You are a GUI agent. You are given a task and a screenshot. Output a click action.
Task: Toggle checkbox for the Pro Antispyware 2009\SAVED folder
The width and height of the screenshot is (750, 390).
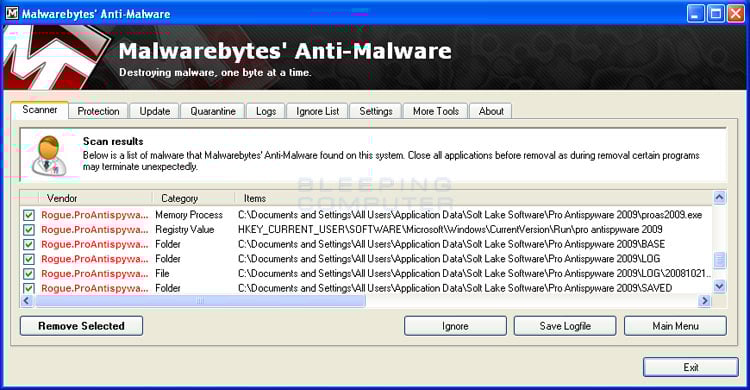click(29, 289)
